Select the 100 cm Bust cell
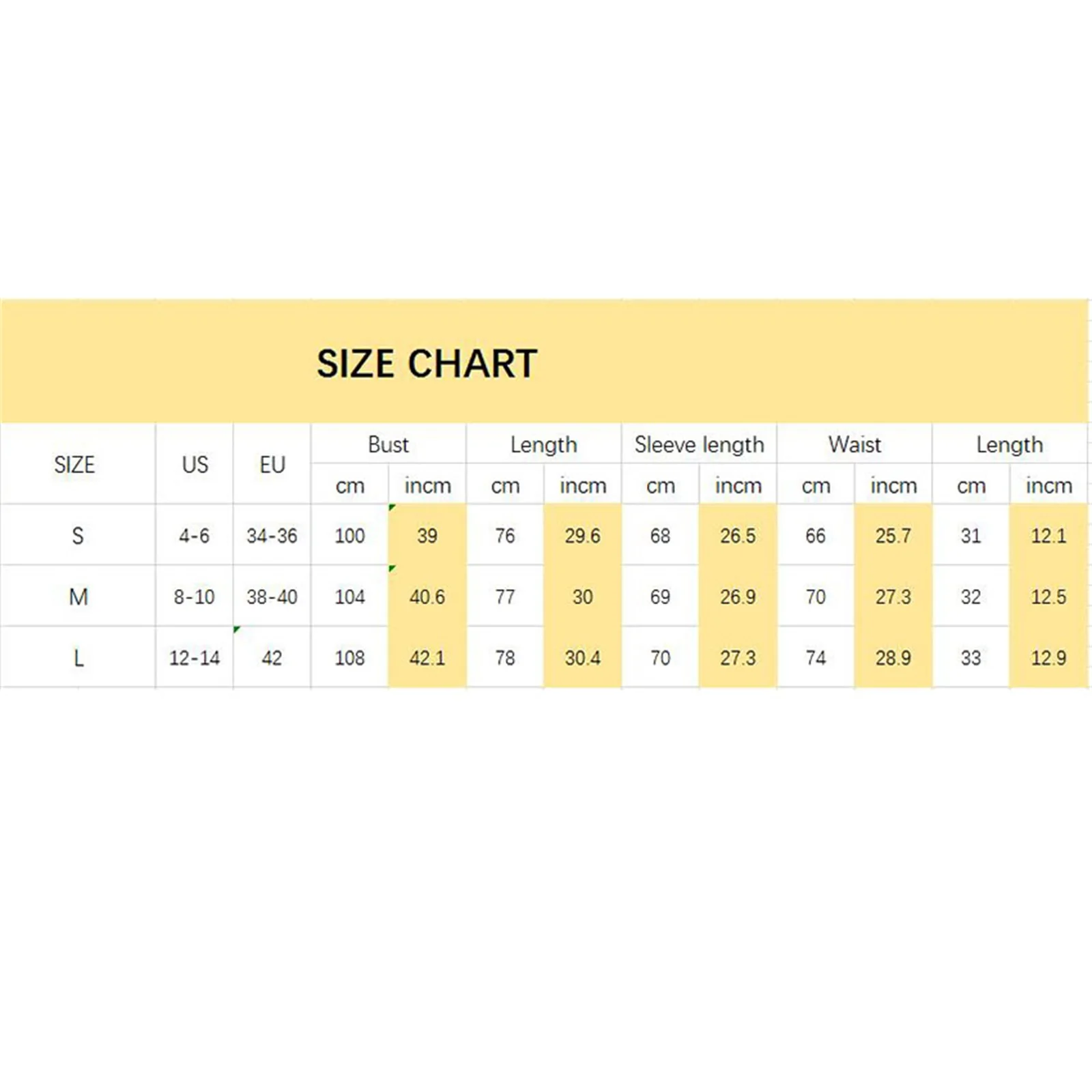Screen dimensions: 1092x1092 click(x=349, y=536)
